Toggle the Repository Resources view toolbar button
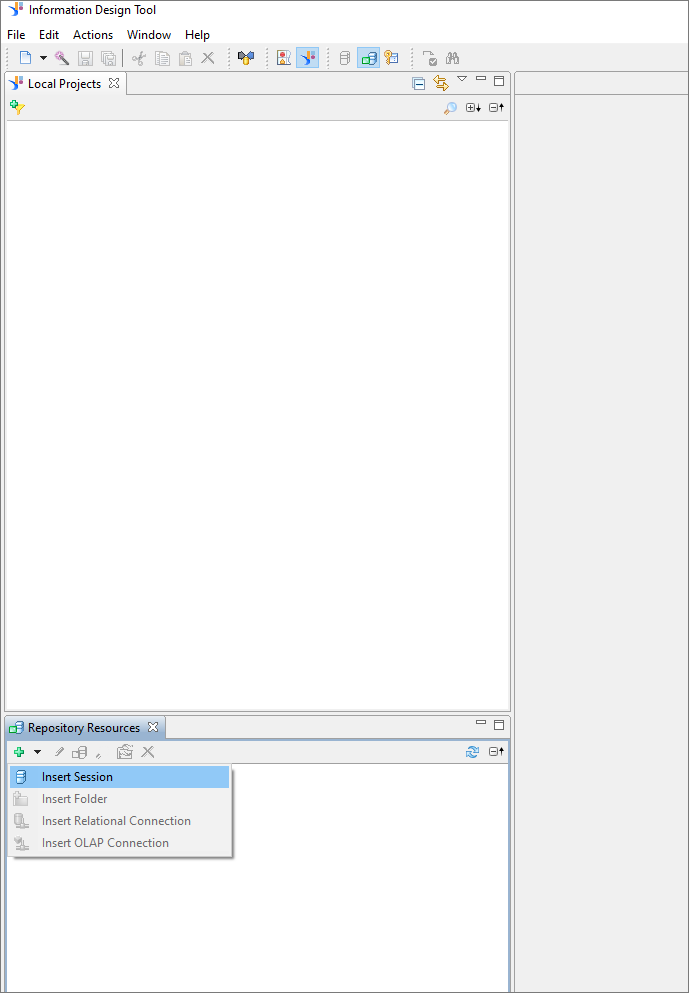 [368, 58]
